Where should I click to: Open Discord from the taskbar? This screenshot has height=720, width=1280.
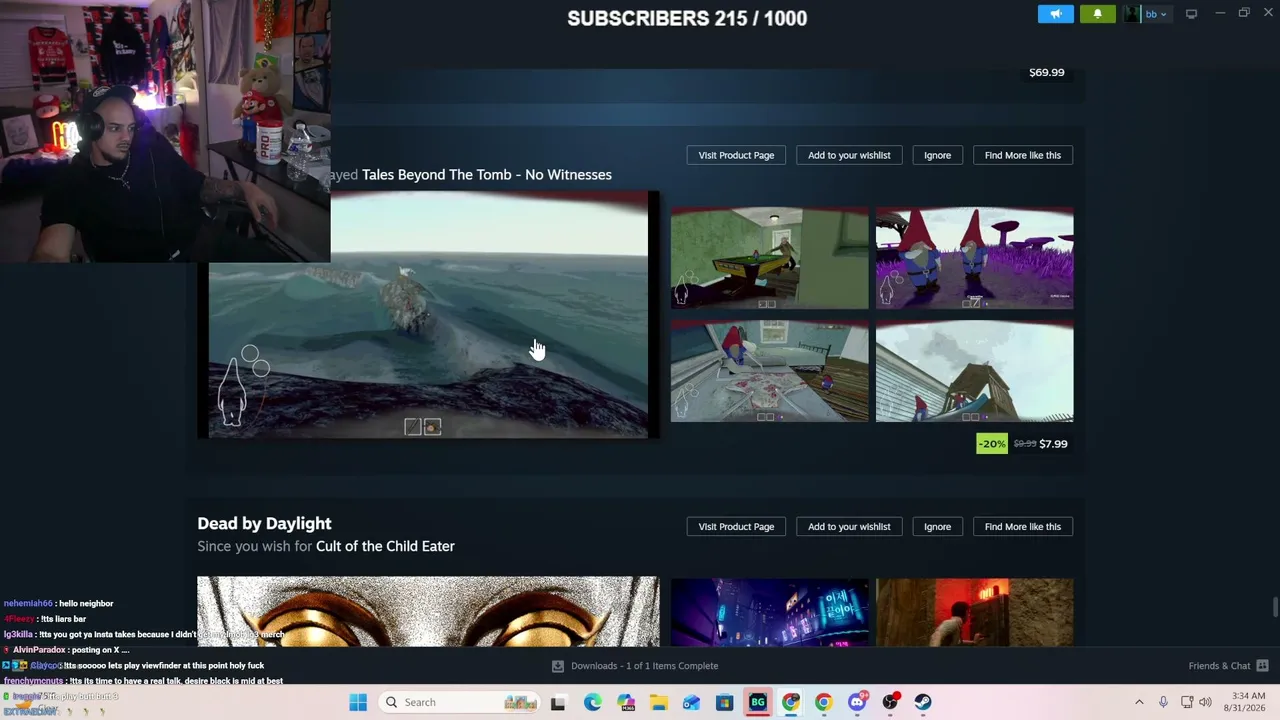click(x=857, y=702)
